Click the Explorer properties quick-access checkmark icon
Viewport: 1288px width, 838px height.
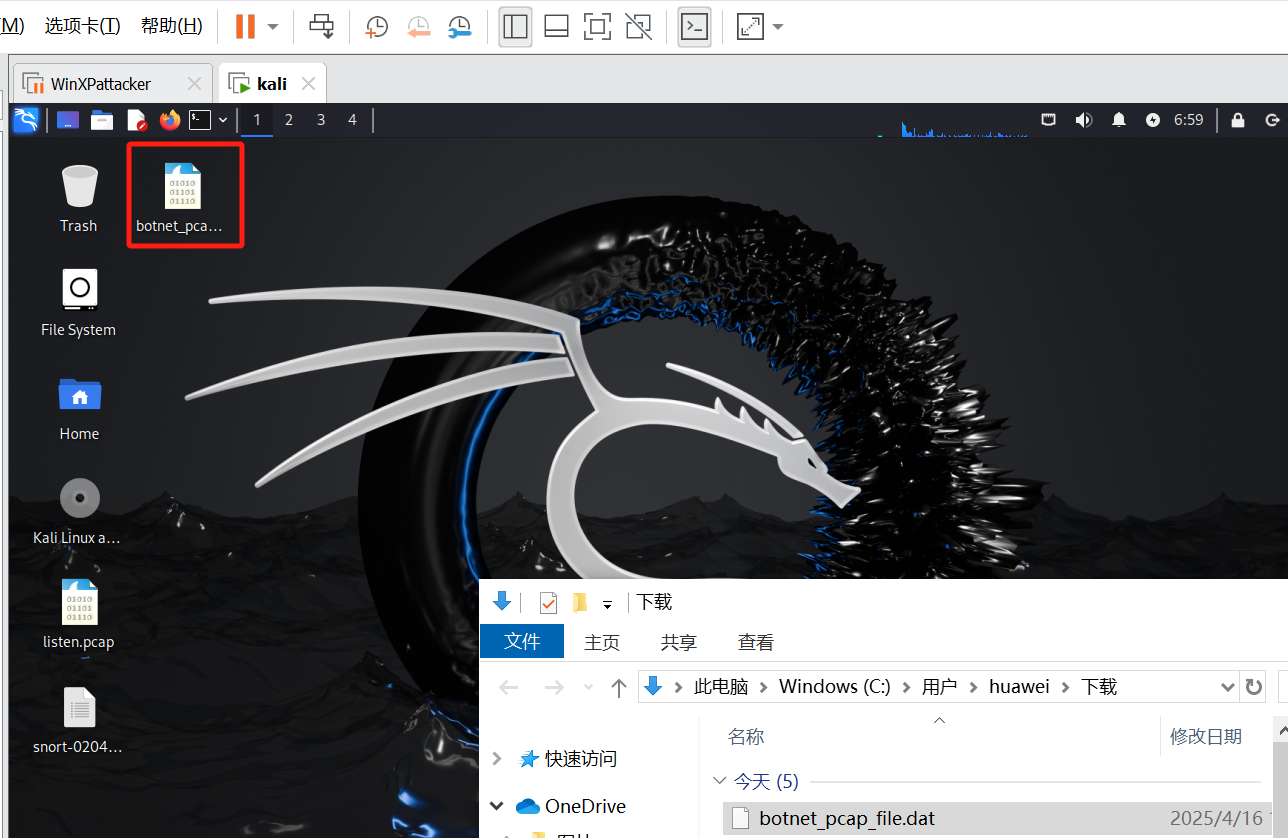(x=548, y=602)
